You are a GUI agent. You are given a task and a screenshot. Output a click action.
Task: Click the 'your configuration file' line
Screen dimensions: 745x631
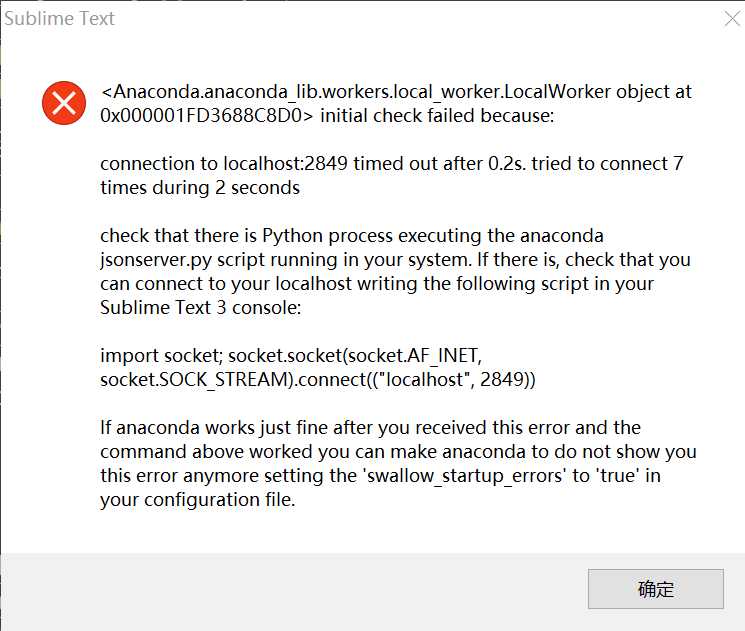point(198,500)
